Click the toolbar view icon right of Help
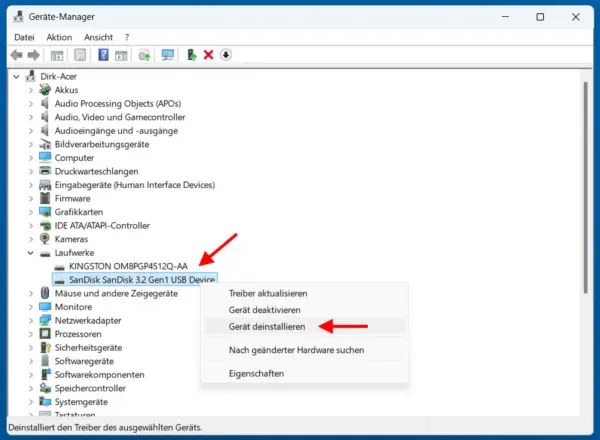The width and height of the screenshot is (600, 440). pos(121,55)
